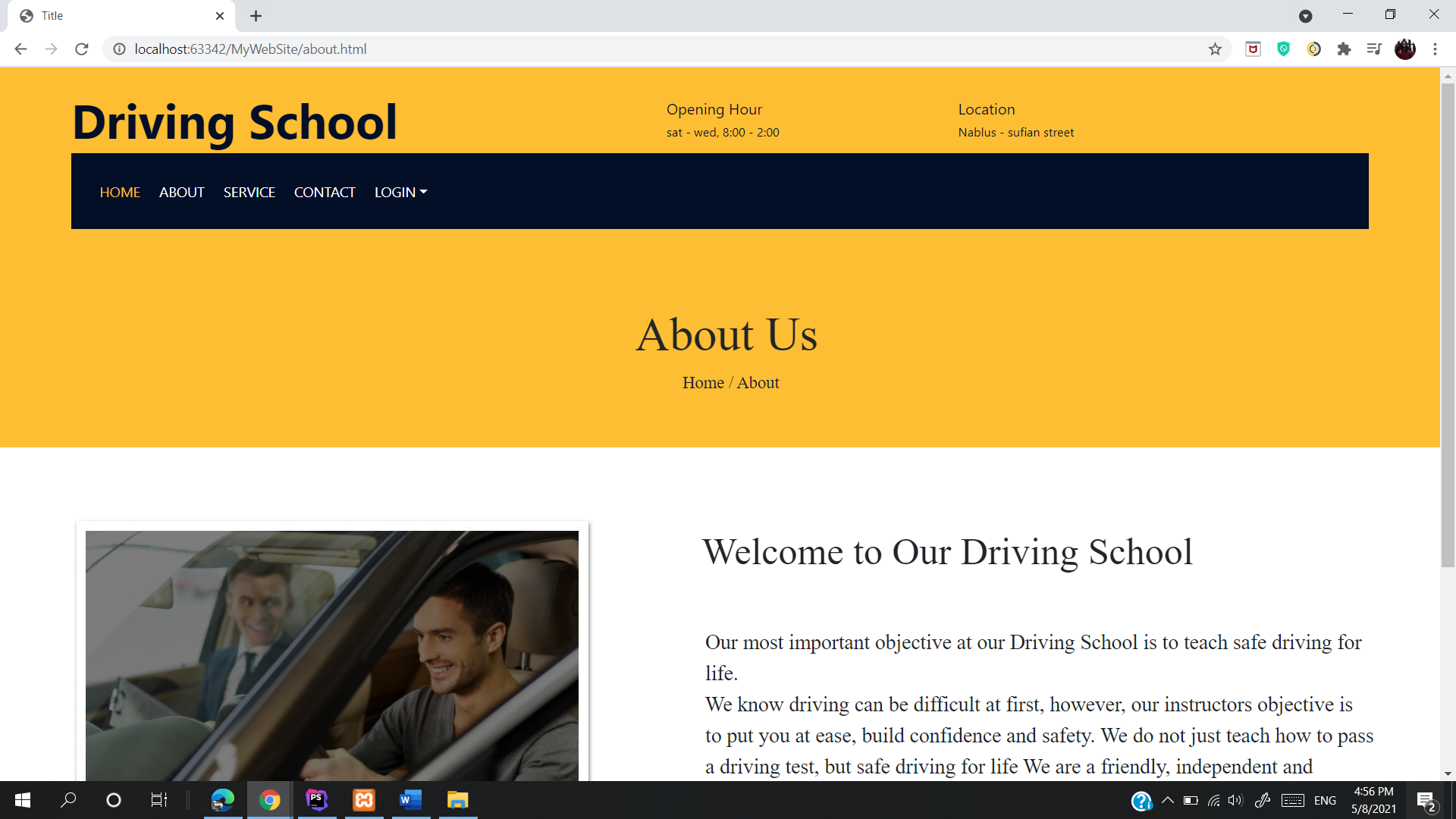Image resolution: width=1456 pixels, height=819 pixels.
Task: Click the Wi-Fi icon in the system tray
Action: (1213, 800)
